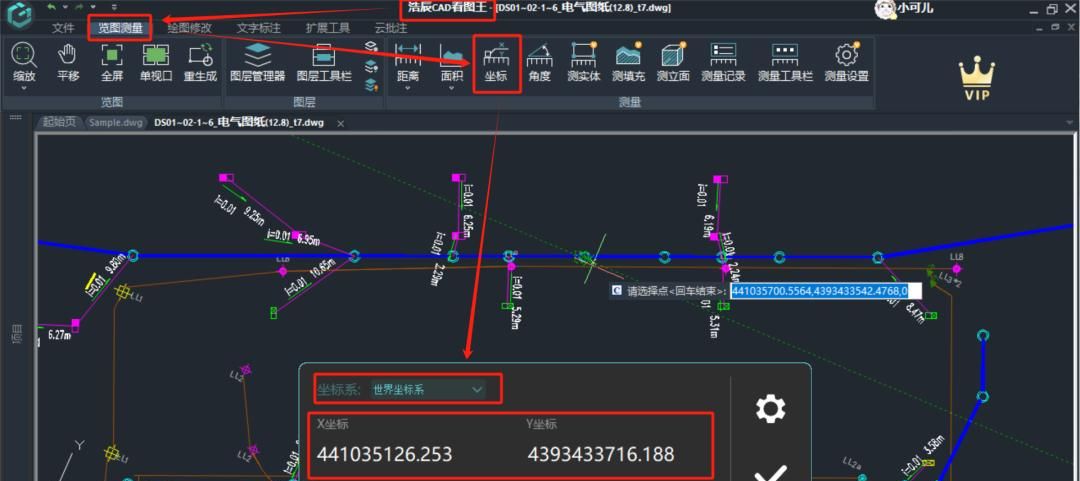Image resolution: width=1080 pixels, height=481 pixels.
Task: Click the redo arrow in title bar
Action: coord(81,7)
